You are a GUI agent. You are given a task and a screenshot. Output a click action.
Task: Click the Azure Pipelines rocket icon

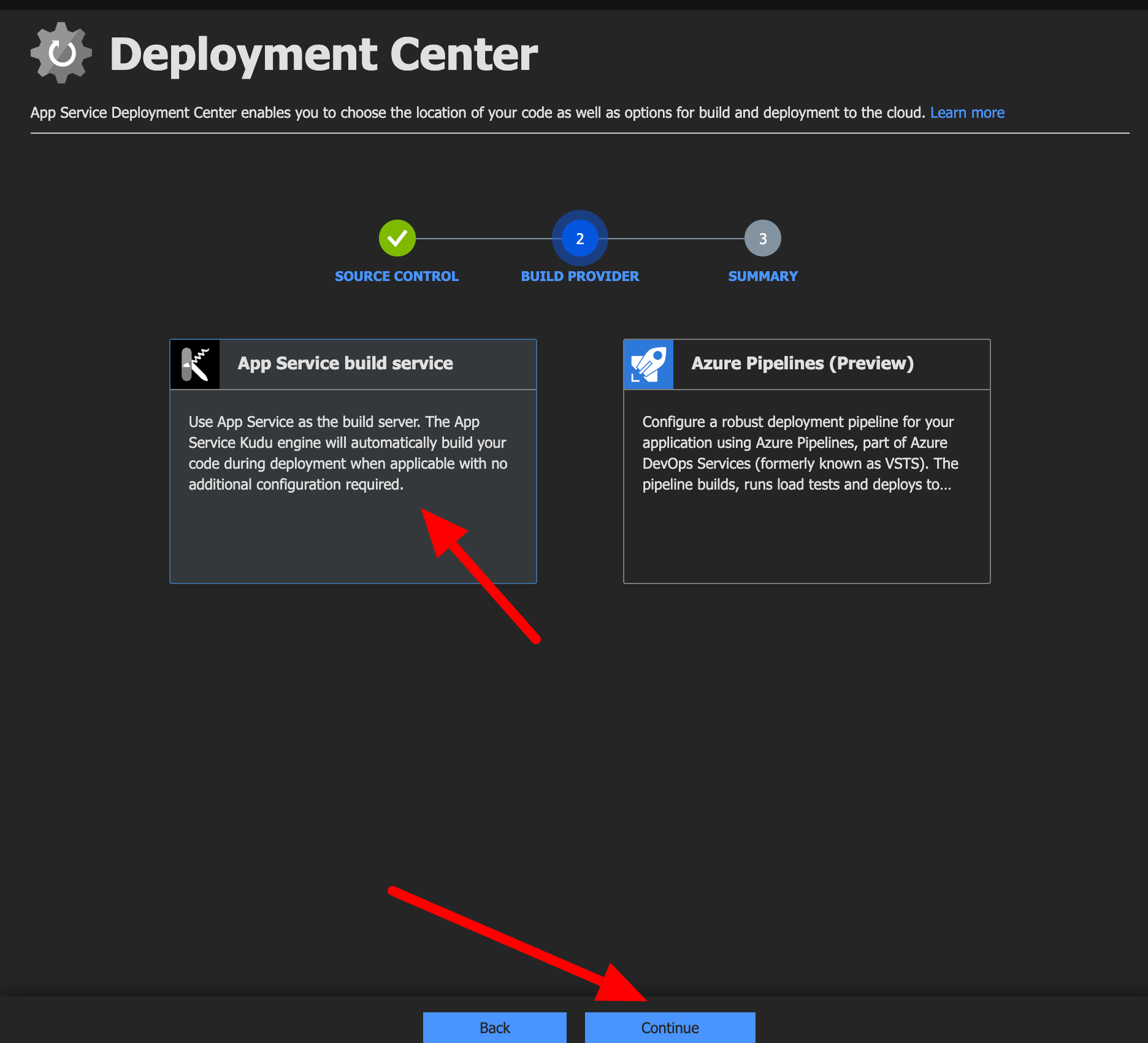point(648,364)
